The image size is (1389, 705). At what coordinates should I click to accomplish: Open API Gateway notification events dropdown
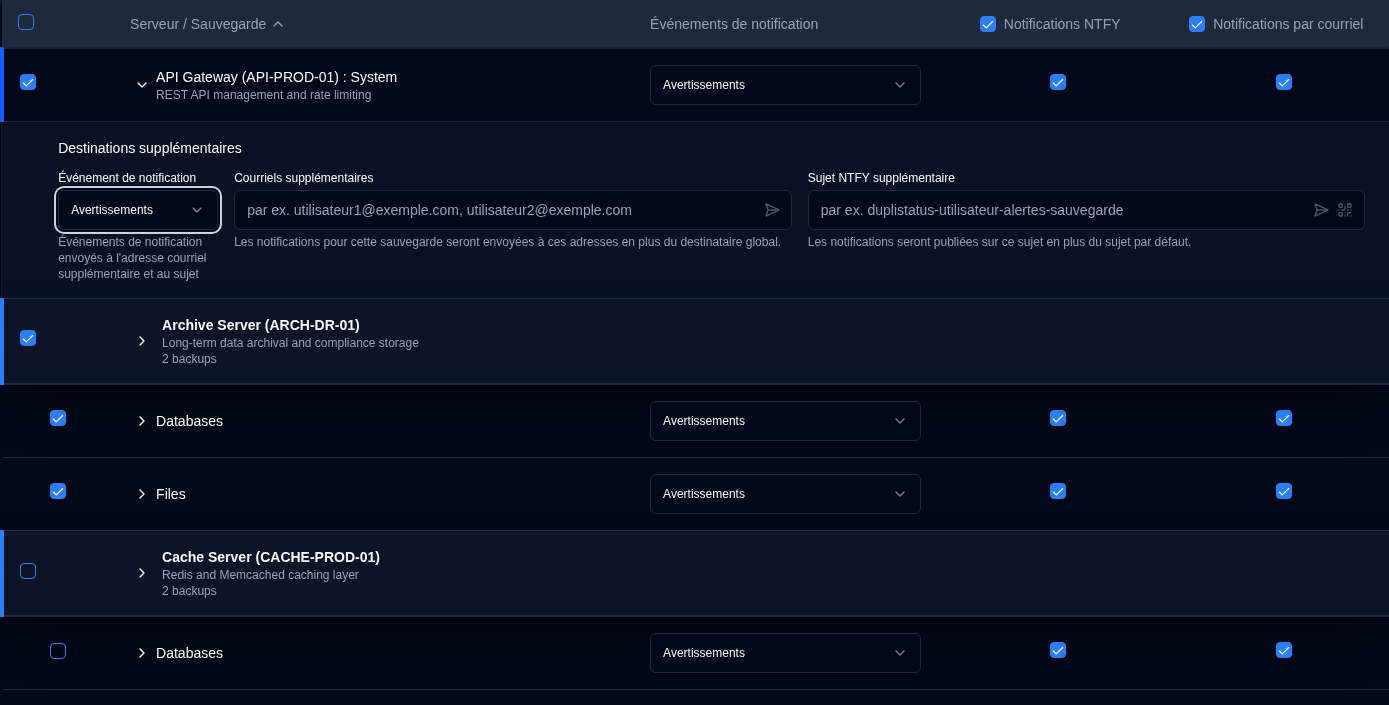coord(785,85)
